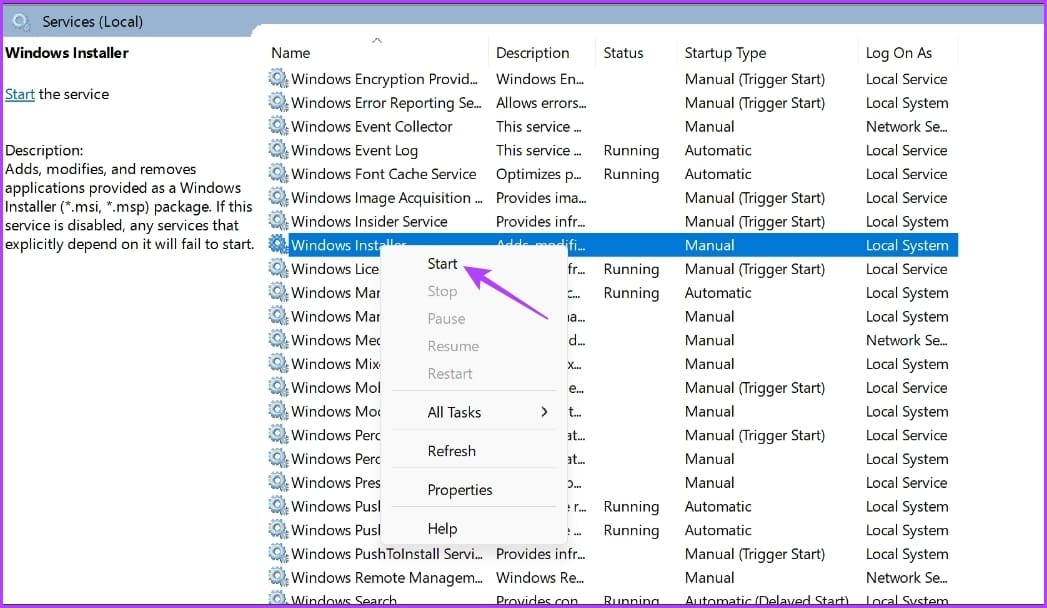The height and width of the screenshot is (608, 1047).
Task: Choose Start in the context menu
Action: [442, 264]
